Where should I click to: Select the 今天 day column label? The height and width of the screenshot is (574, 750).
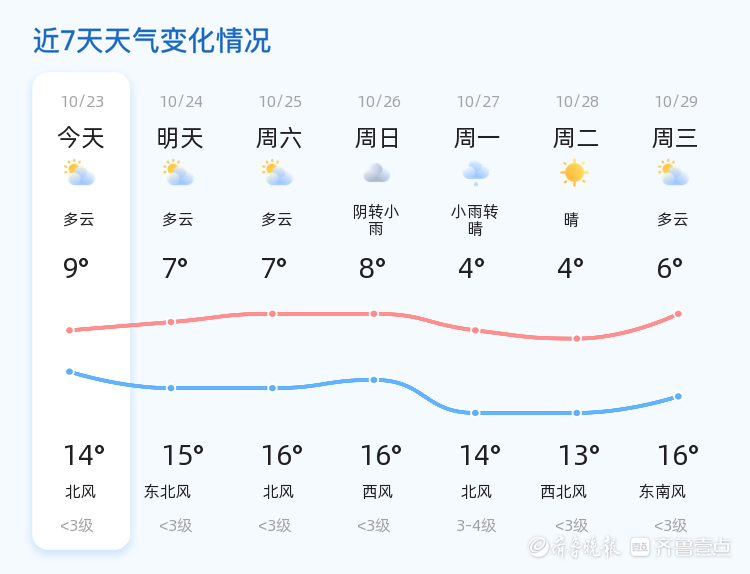click(81, 138)
